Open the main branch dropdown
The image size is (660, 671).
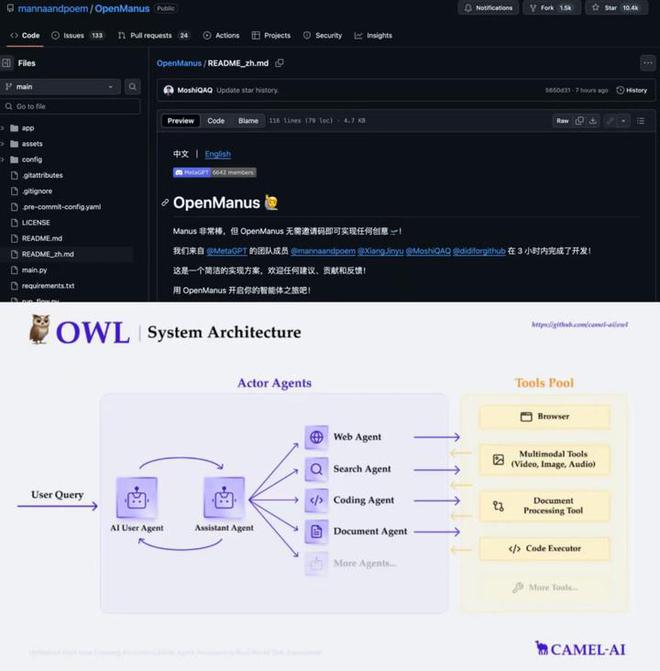(61, 87)
